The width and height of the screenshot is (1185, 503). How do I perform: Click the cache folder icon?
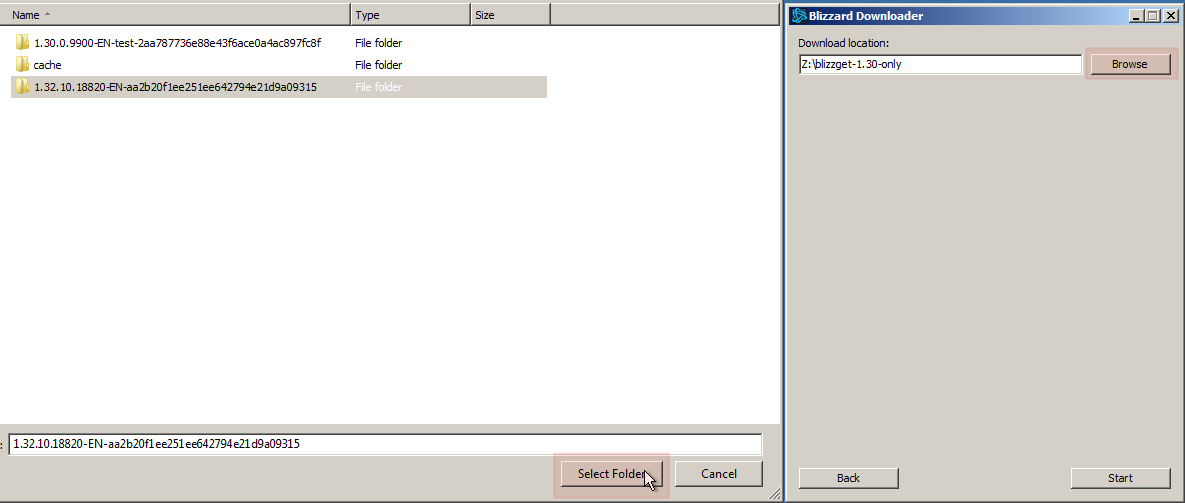(22, 64)
